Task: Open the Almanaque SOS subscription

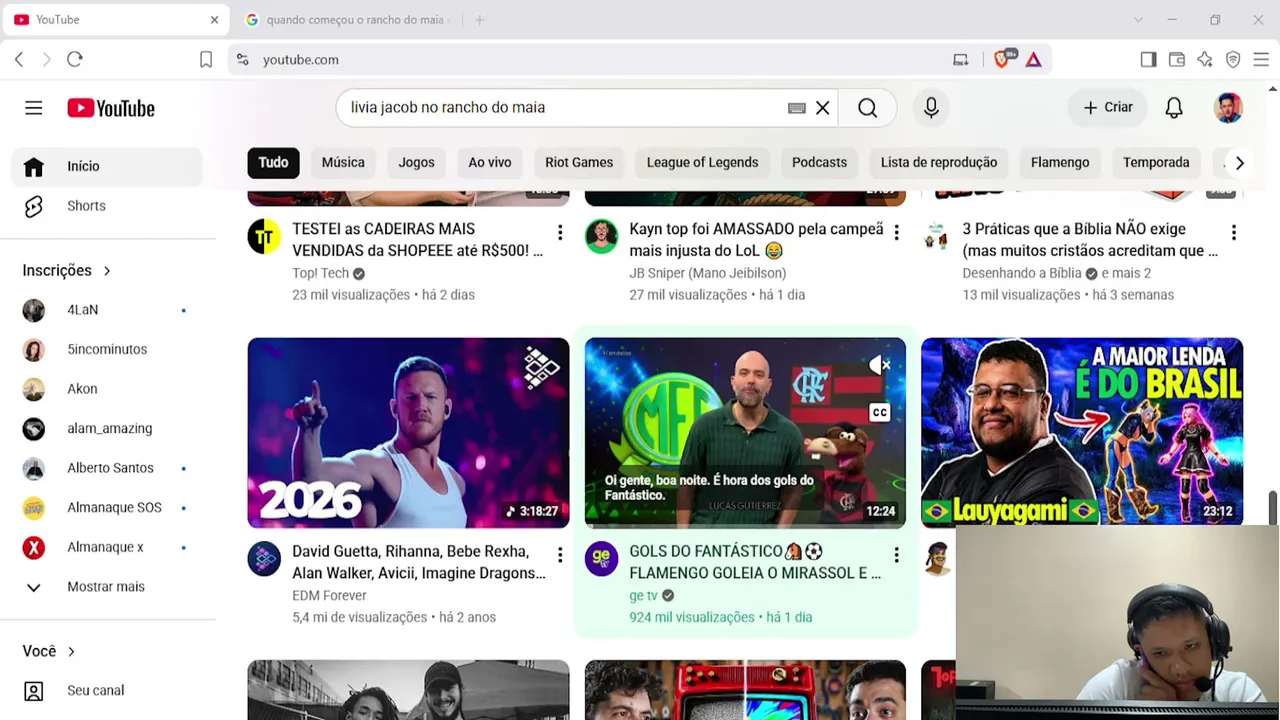Action: point(108,508)
